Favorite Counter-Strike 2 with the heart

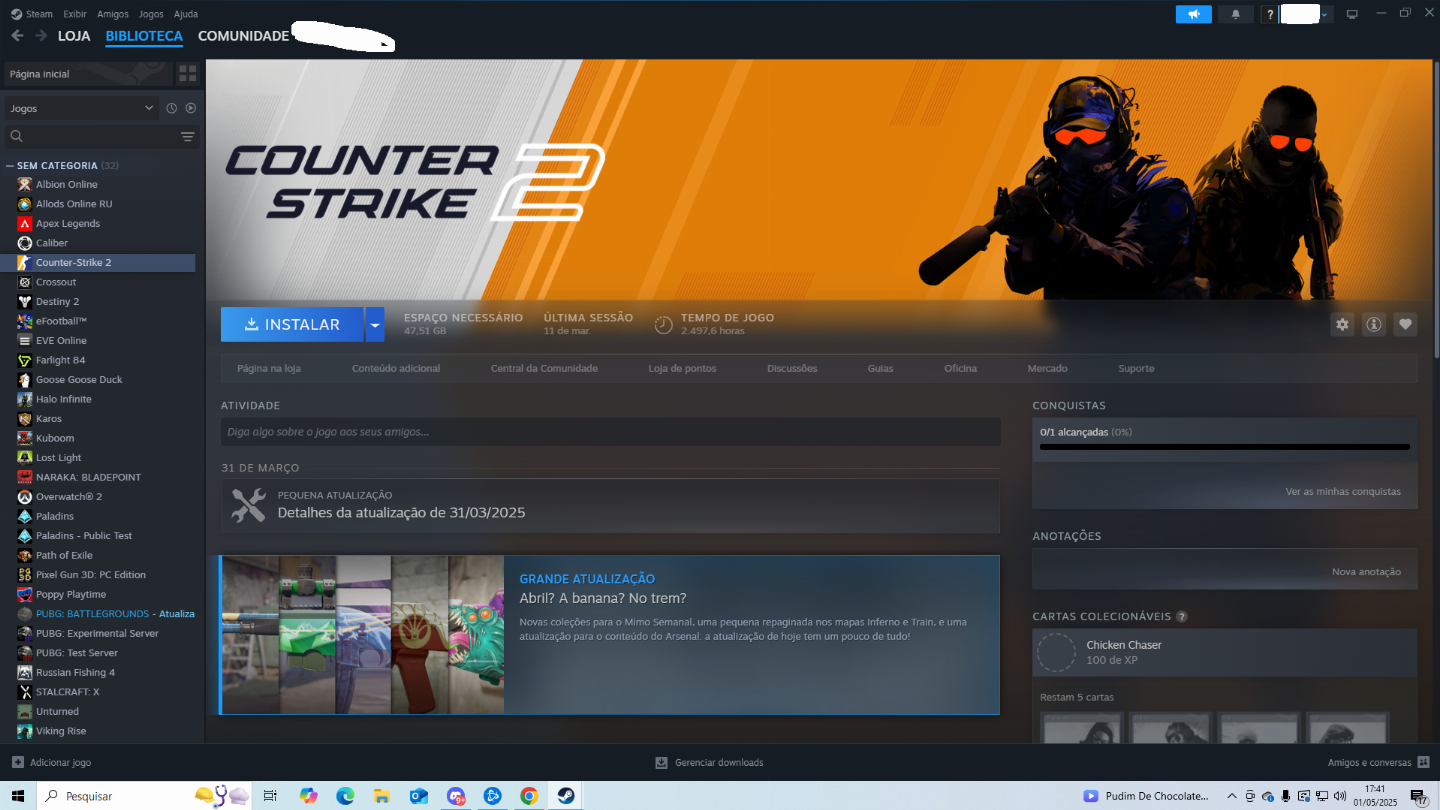pyautogui.click(x=1405, y=324)
